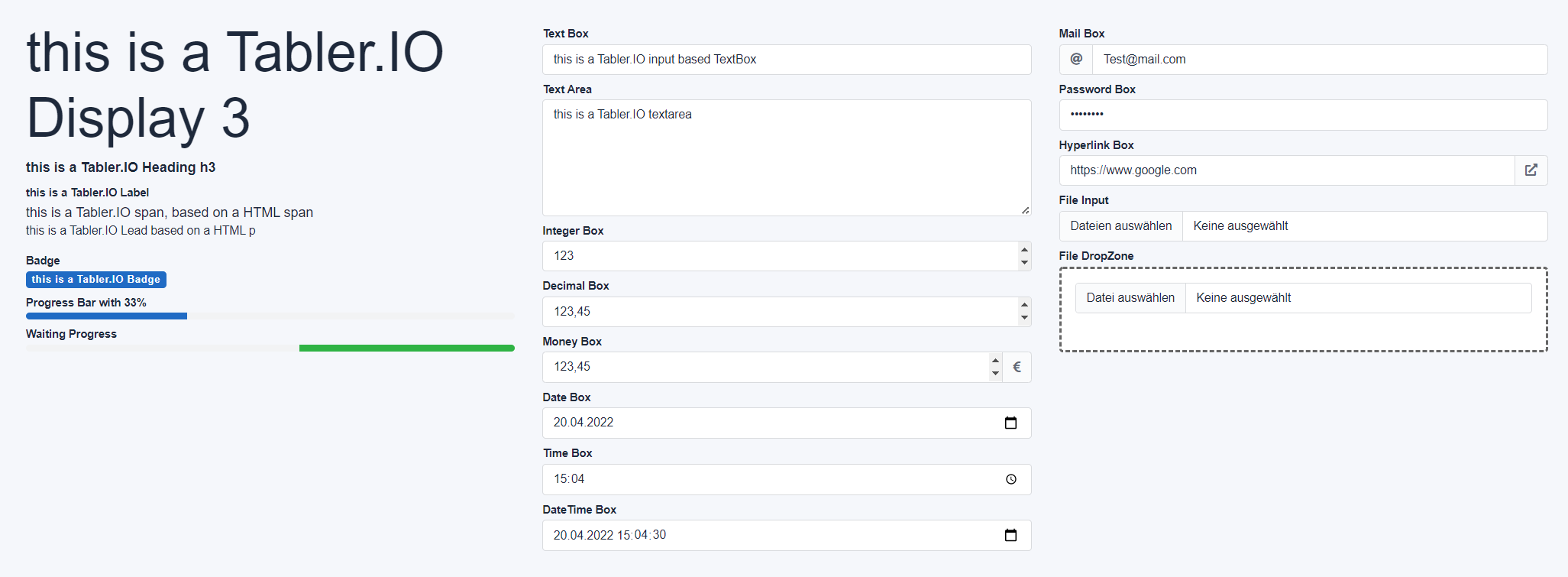1568x577 pixels.
Task: Focus the Text Box input field
Action: click(787, 60)
